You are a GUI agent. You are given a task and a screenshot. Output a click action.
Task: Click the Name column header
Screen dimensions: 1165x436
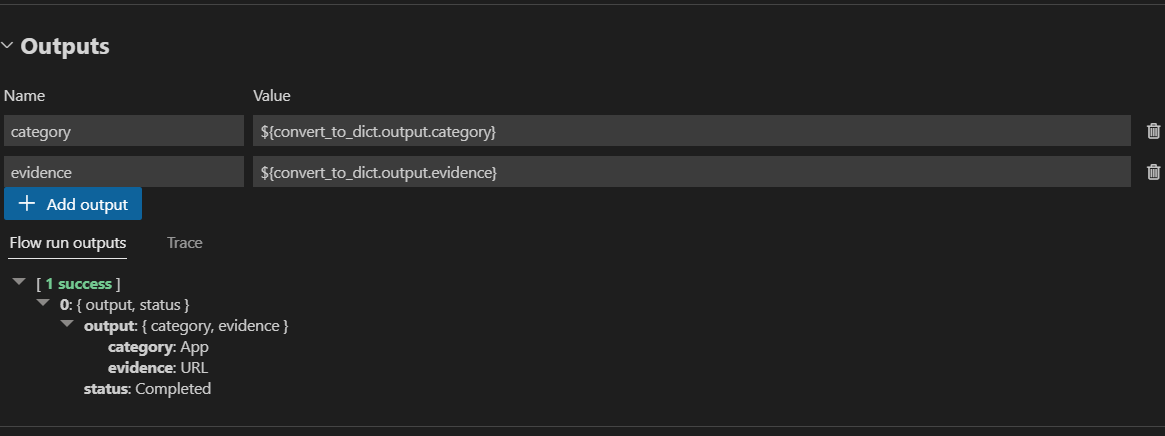point(25,96)
